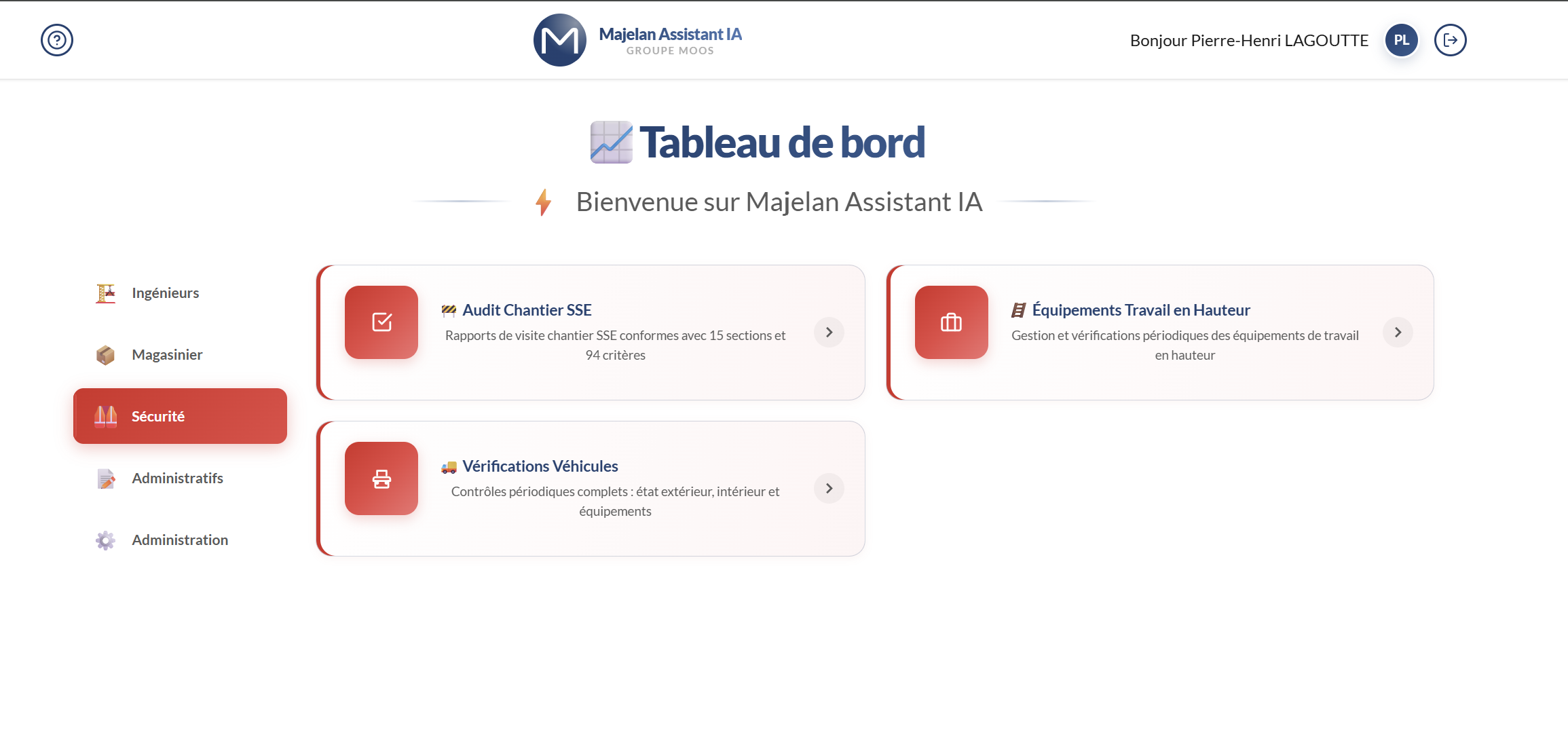
Task: Open the Vérifications Véhicules assistant
Action: point(540,466)
